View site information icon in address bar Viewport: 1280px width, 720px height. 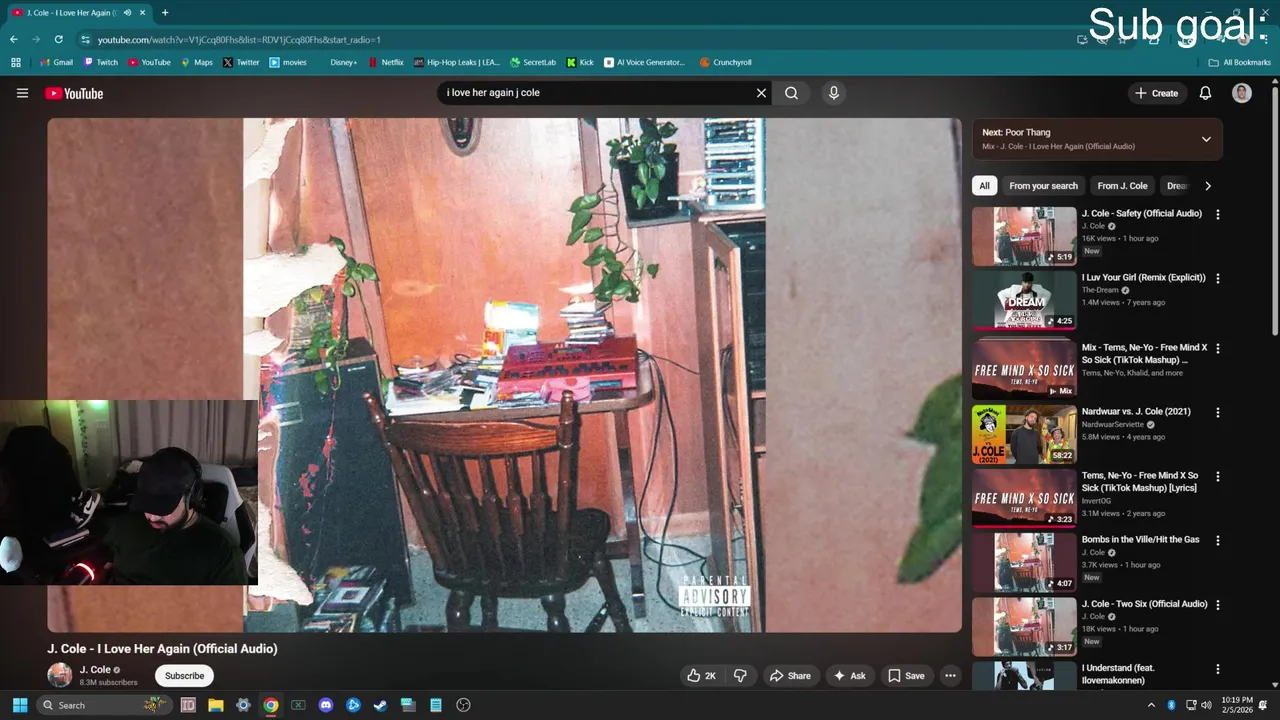[x=87, y=39]
